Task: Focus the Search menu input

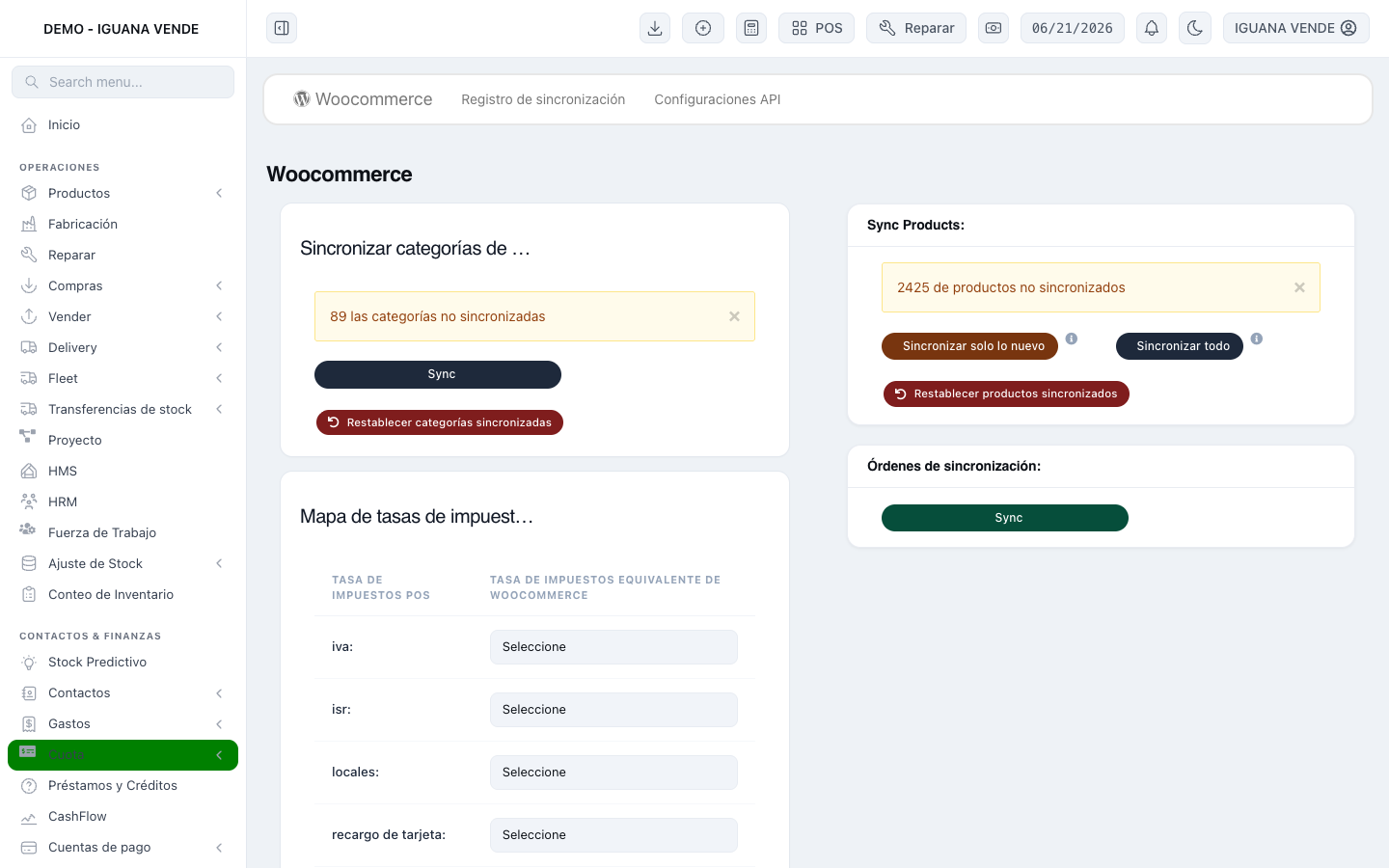Action: click(x=123, y=82)
